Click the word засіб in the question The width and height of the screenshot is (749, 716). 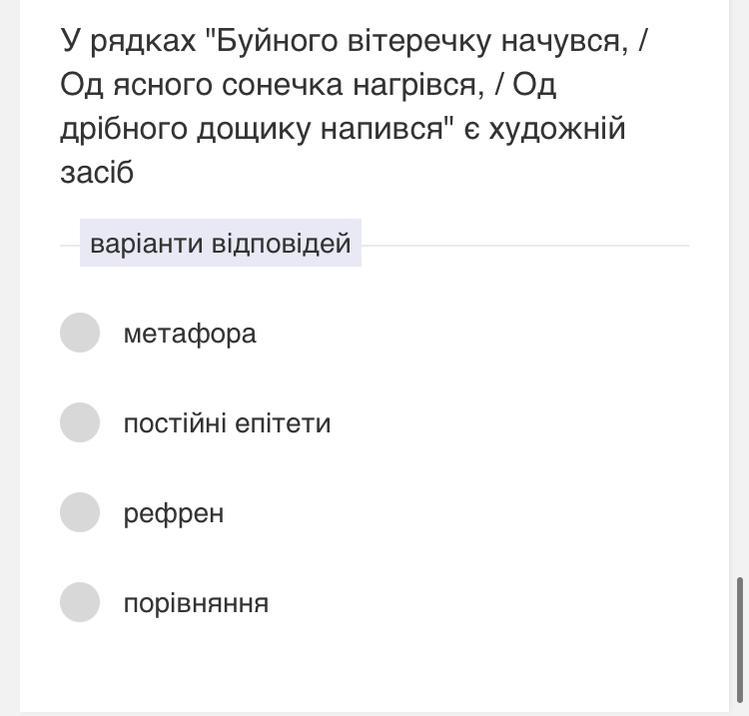tap(97, 172)
